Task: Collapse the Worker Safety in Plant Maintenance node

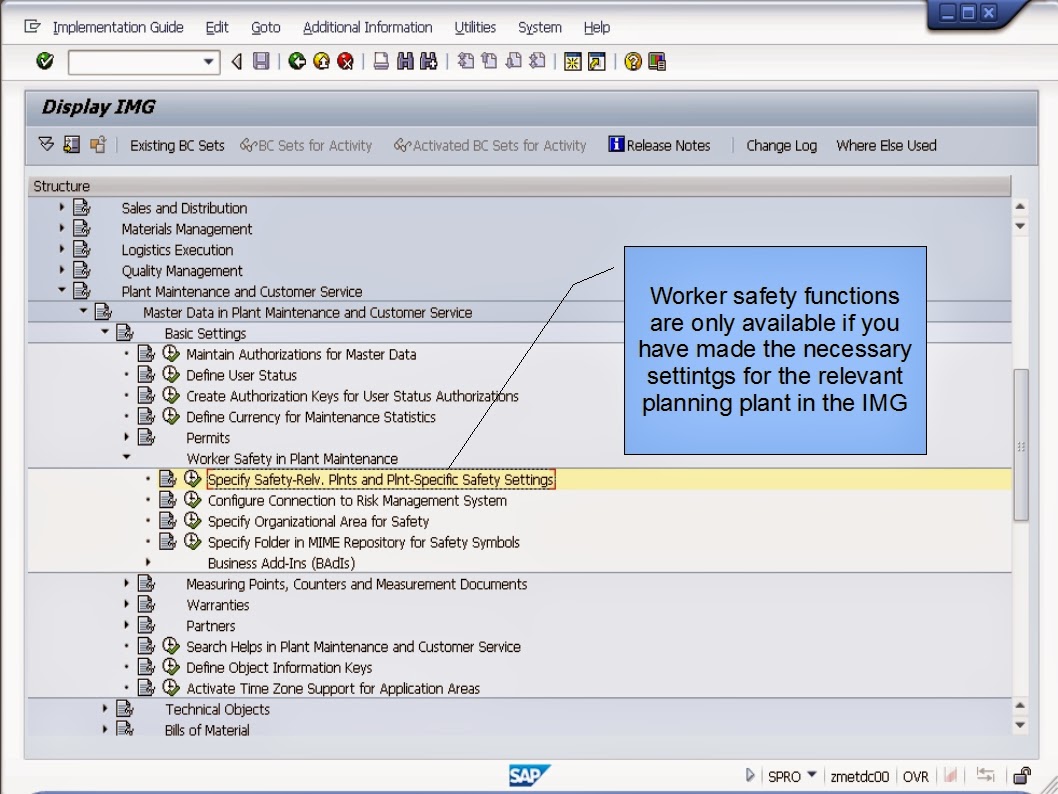Action: click(x=126, y=458)
